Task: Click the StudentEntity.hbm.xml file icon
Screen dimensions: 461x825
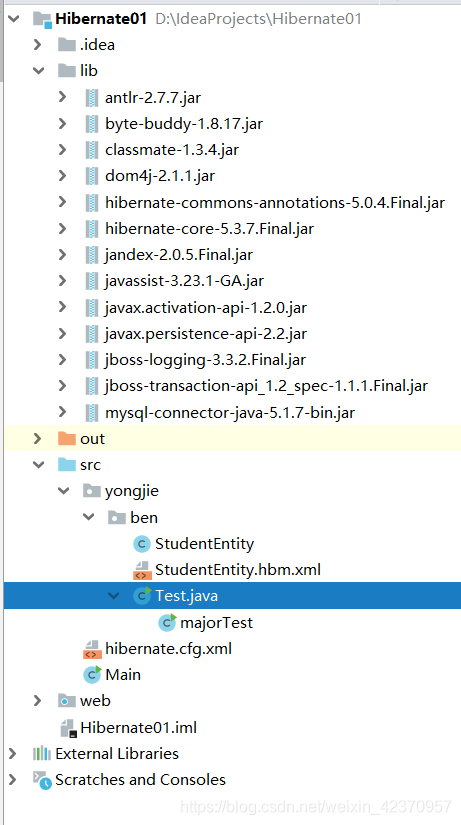Action: [x=143, y=570]
